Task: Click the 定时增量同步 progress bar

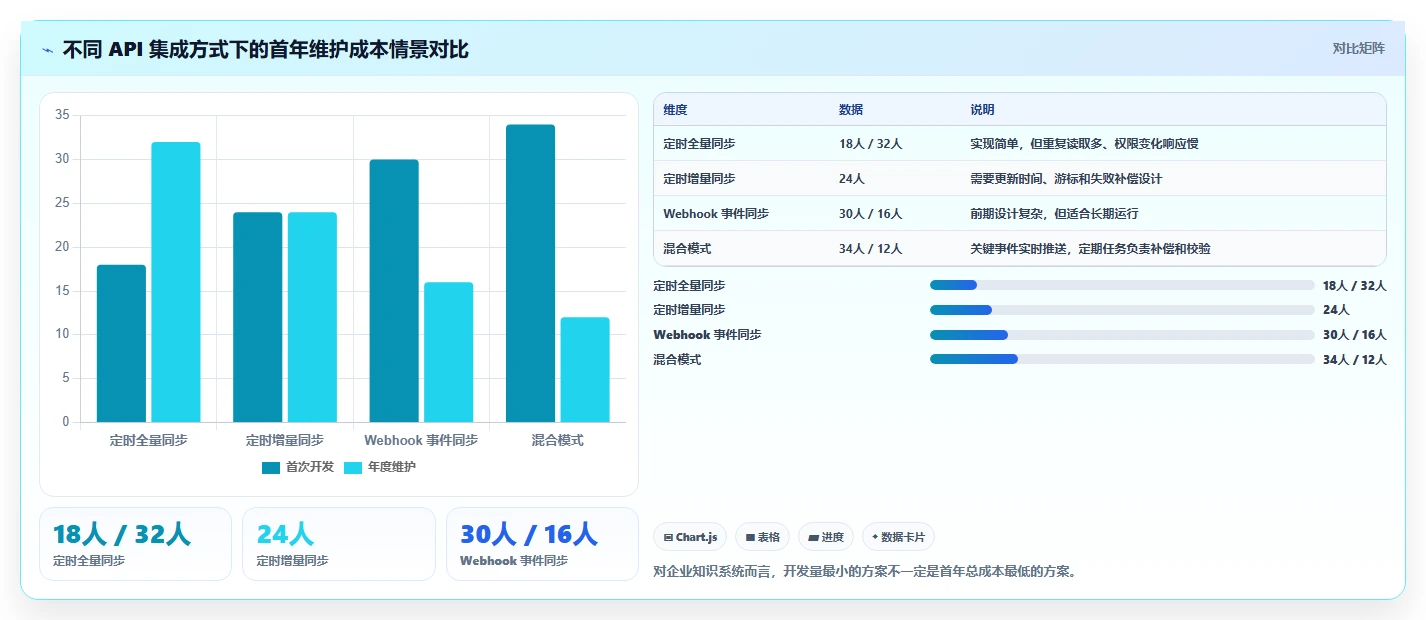Action: tap(1122, 310)
